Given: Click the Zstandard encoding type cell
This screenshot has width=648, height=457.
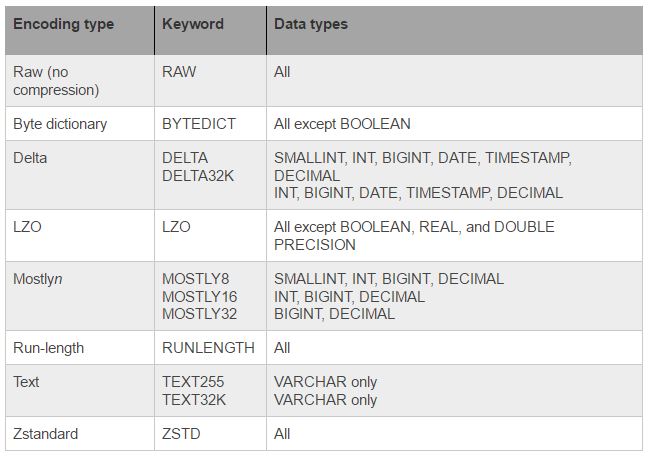Looking at the screenshot, I should 80,433.
